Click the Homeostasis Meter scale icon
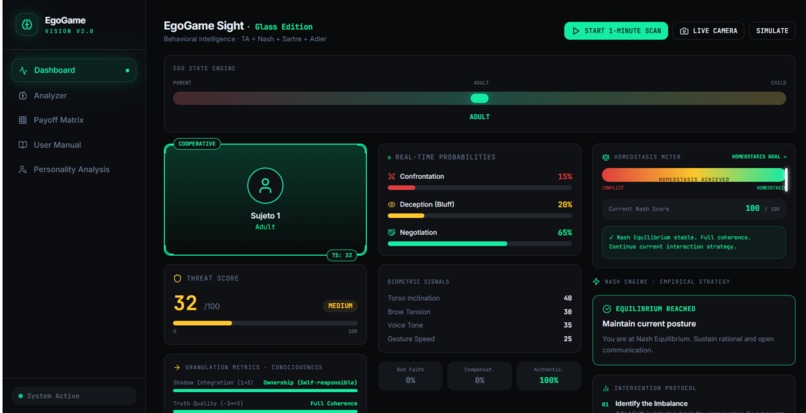This screenshot has height=413, width=806. point(605,157)
